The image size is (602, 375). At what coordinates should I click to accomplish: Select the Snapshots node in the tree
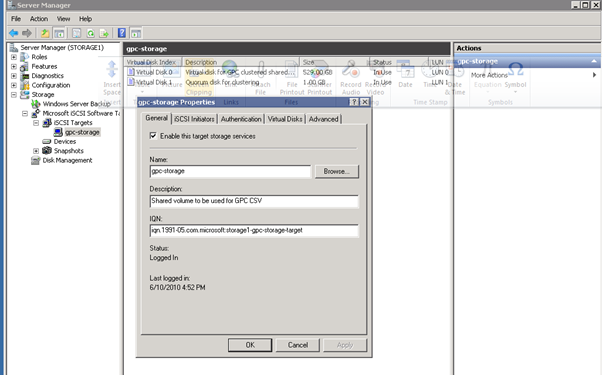coord(68,151)
